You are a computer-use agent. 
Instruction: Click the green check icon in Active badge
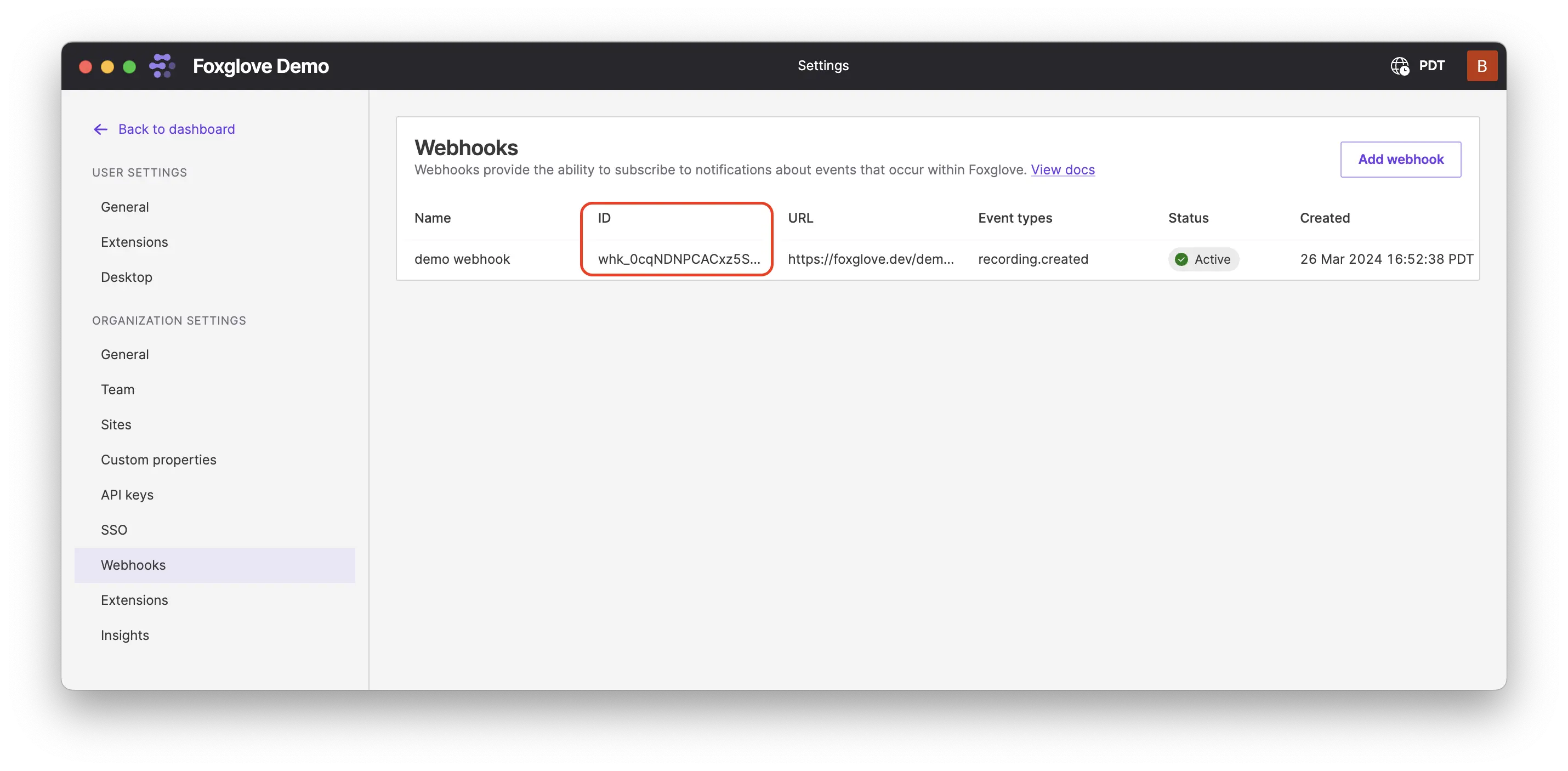(x=1181, y=259)
